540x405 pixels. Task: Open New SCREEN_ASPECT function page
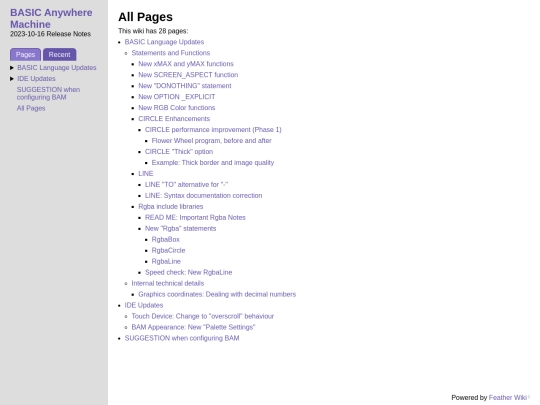click(x=188, y=75)
